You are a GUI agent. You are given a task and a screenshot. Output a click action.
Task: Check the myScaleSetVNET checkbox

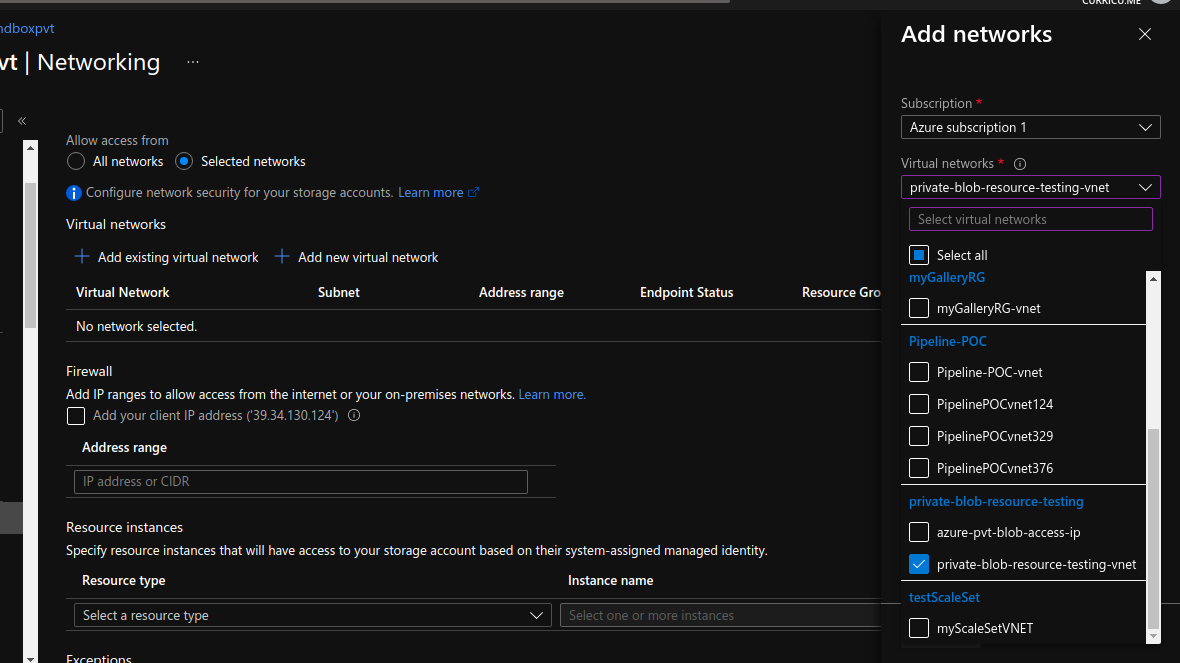pos(918,628)
